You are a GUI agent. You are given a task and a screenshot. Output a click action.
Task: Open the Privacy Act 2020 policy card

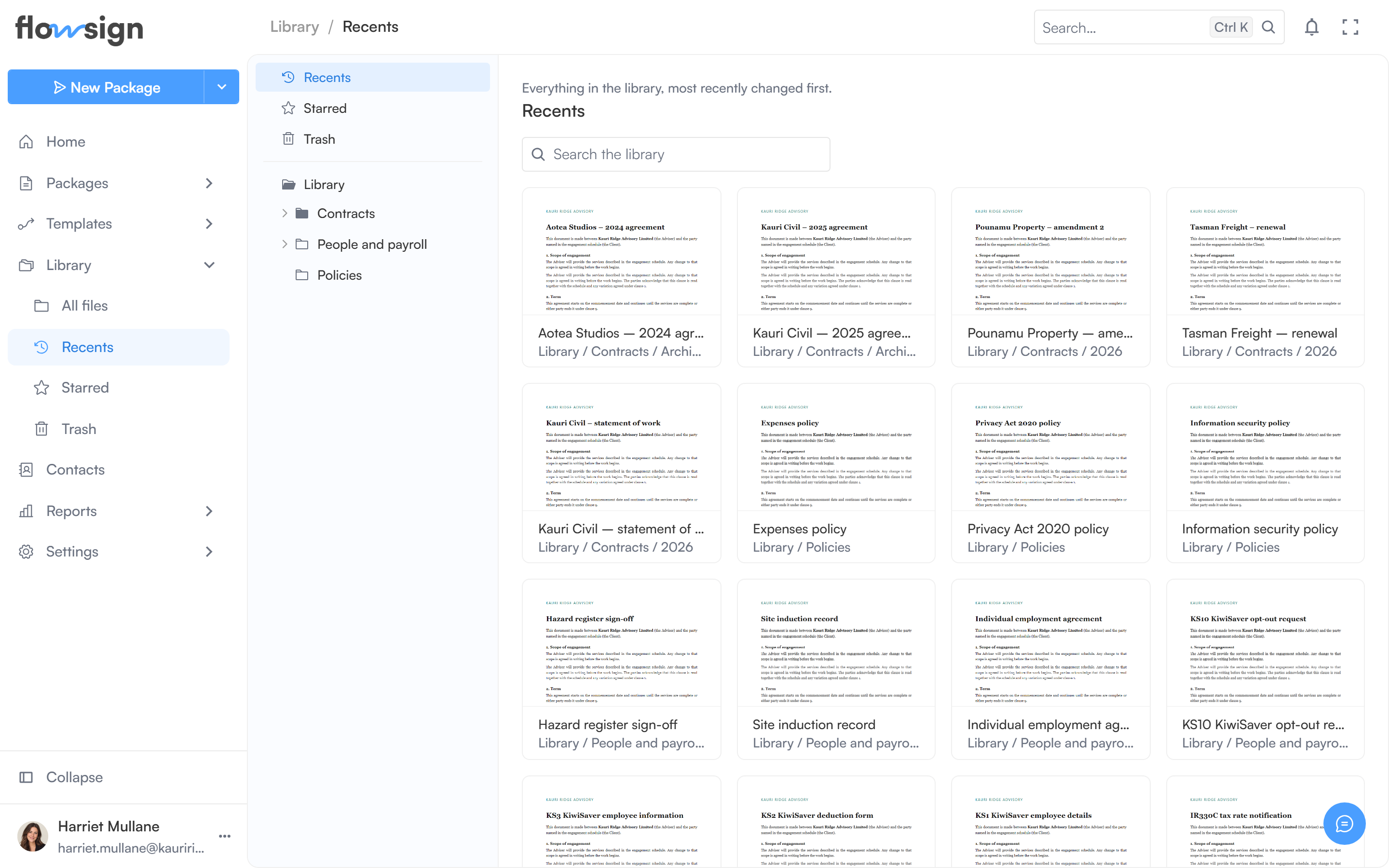(1050, 473)
